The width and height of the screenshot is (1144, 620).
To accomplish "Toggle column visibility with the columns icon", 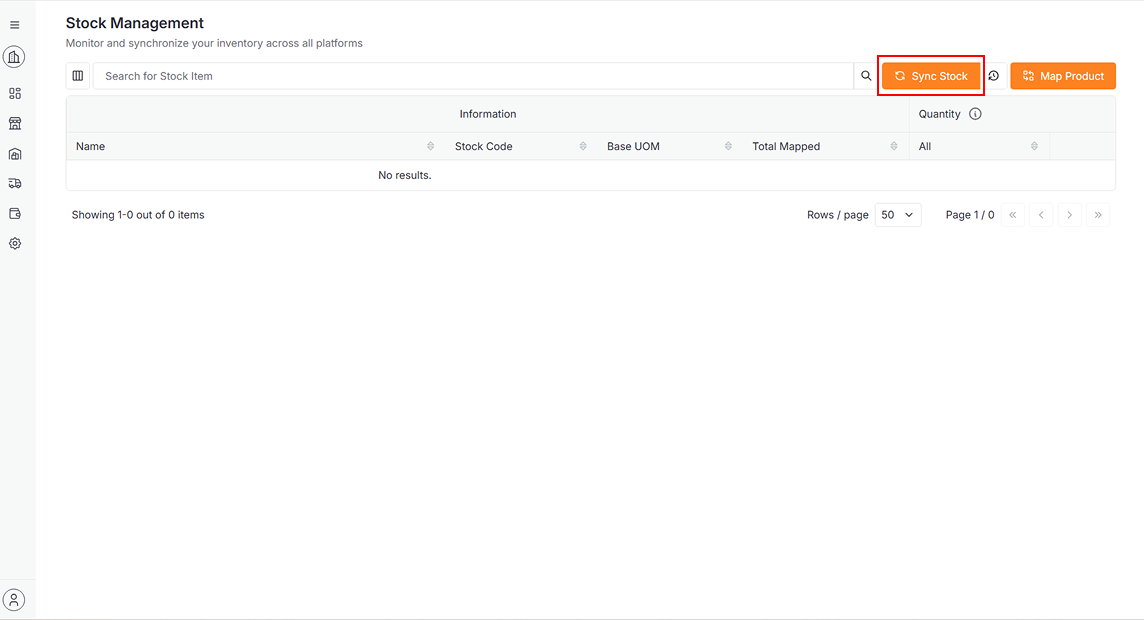I will [78, 76].
